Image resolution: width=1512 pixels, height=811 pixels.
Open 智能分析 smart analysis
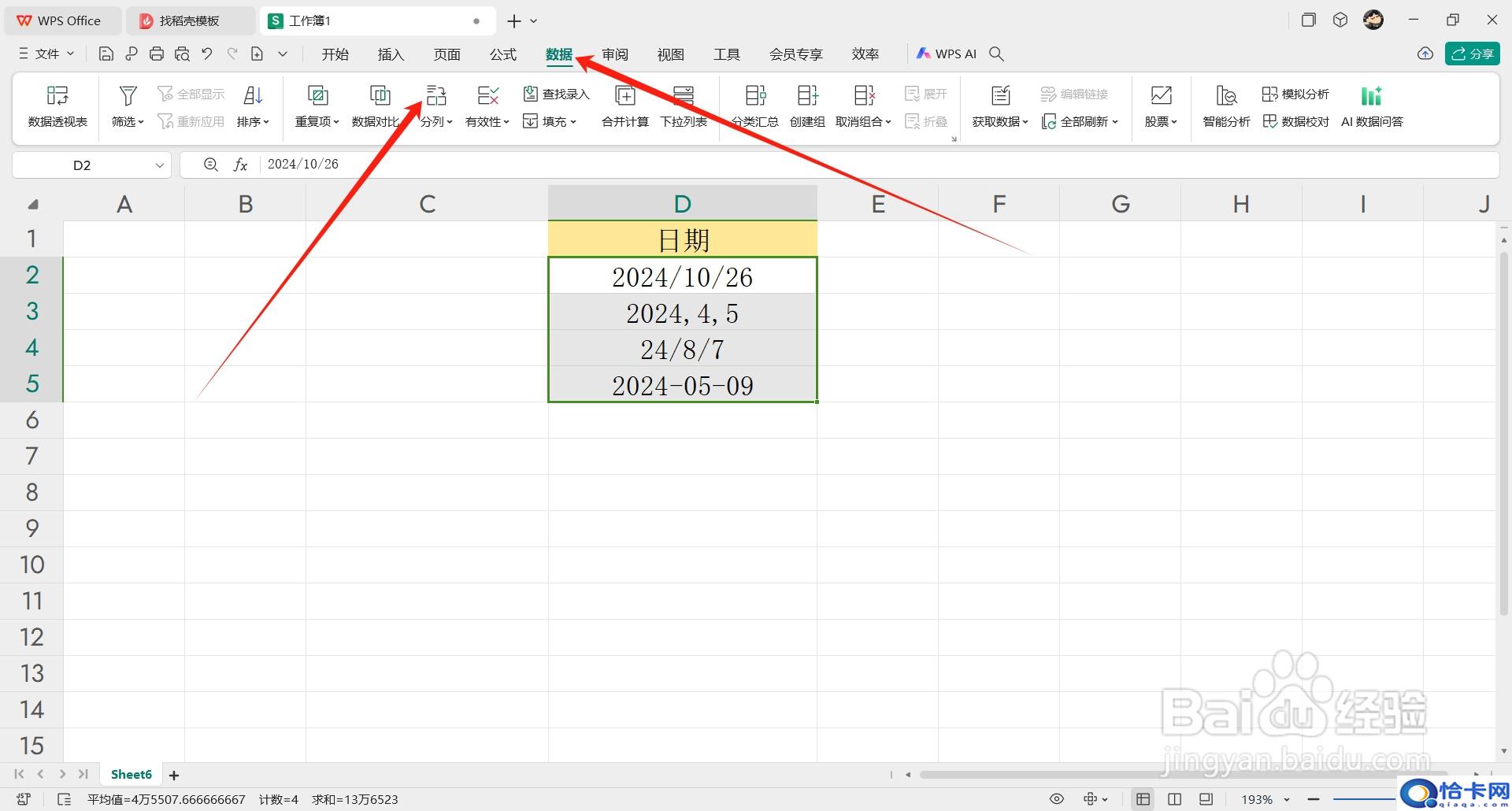pyautogui.click(x=1226, y=106)
